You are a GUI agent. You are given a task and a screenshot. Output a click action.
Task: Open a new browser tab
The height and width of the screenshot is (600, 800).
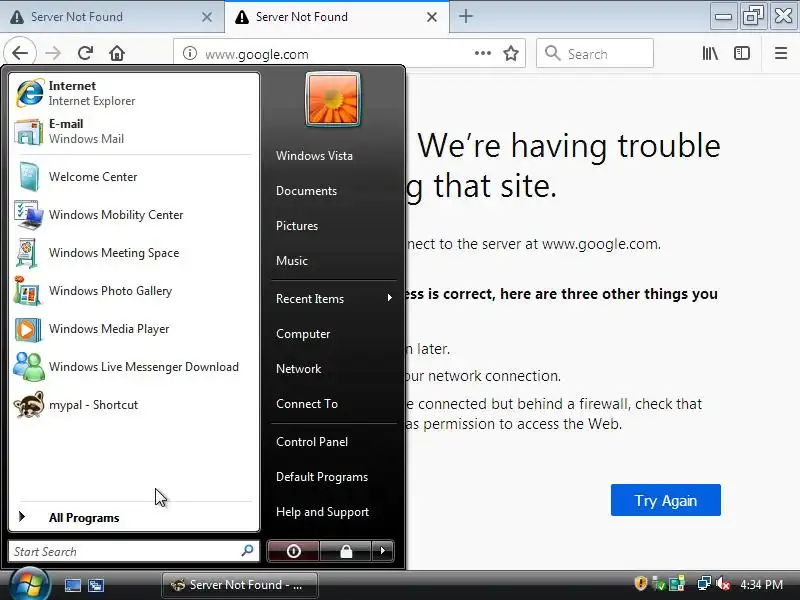click(x=465, y=16)
